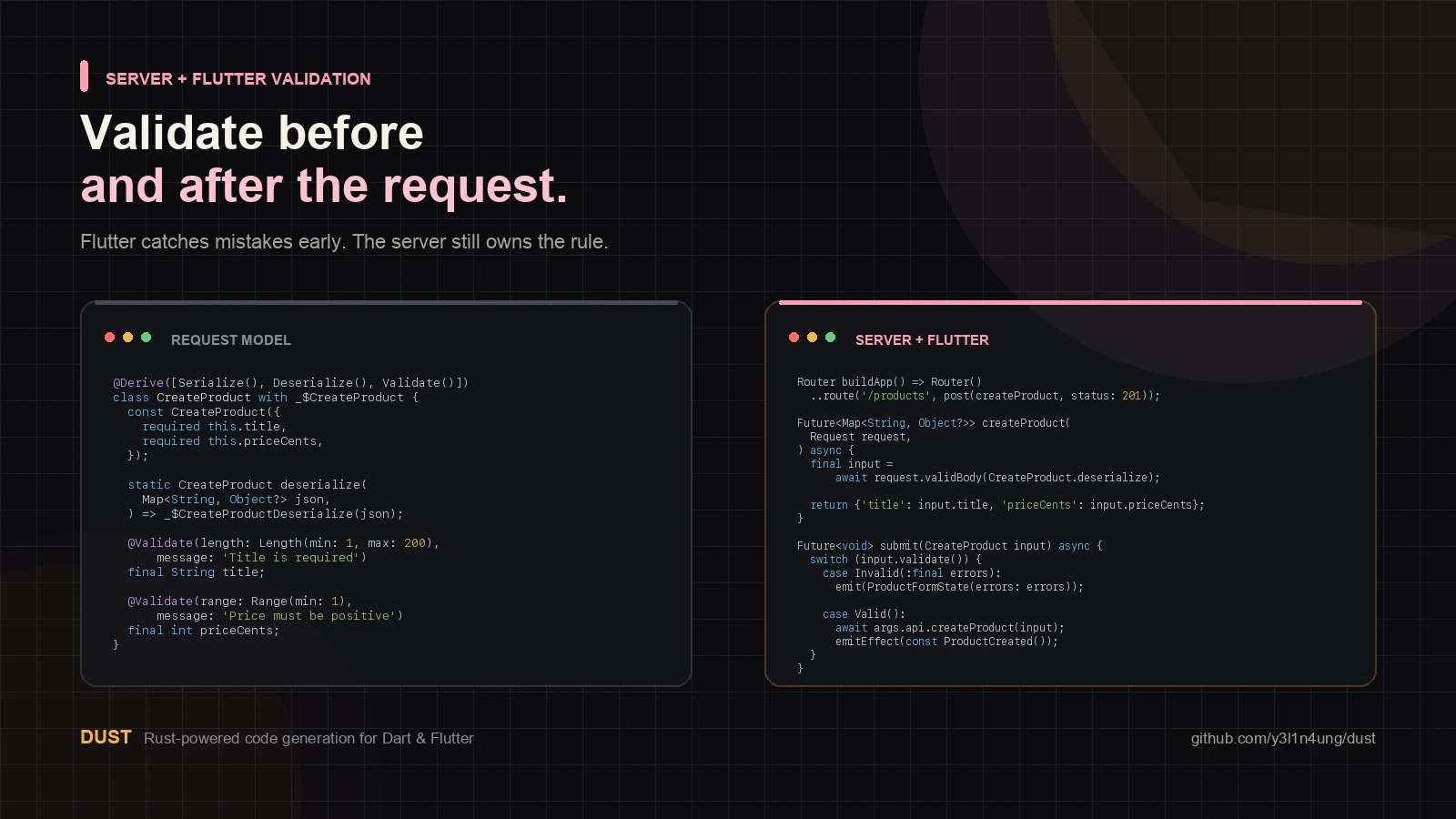Click the @Derive annotation line

click(290, 383)
